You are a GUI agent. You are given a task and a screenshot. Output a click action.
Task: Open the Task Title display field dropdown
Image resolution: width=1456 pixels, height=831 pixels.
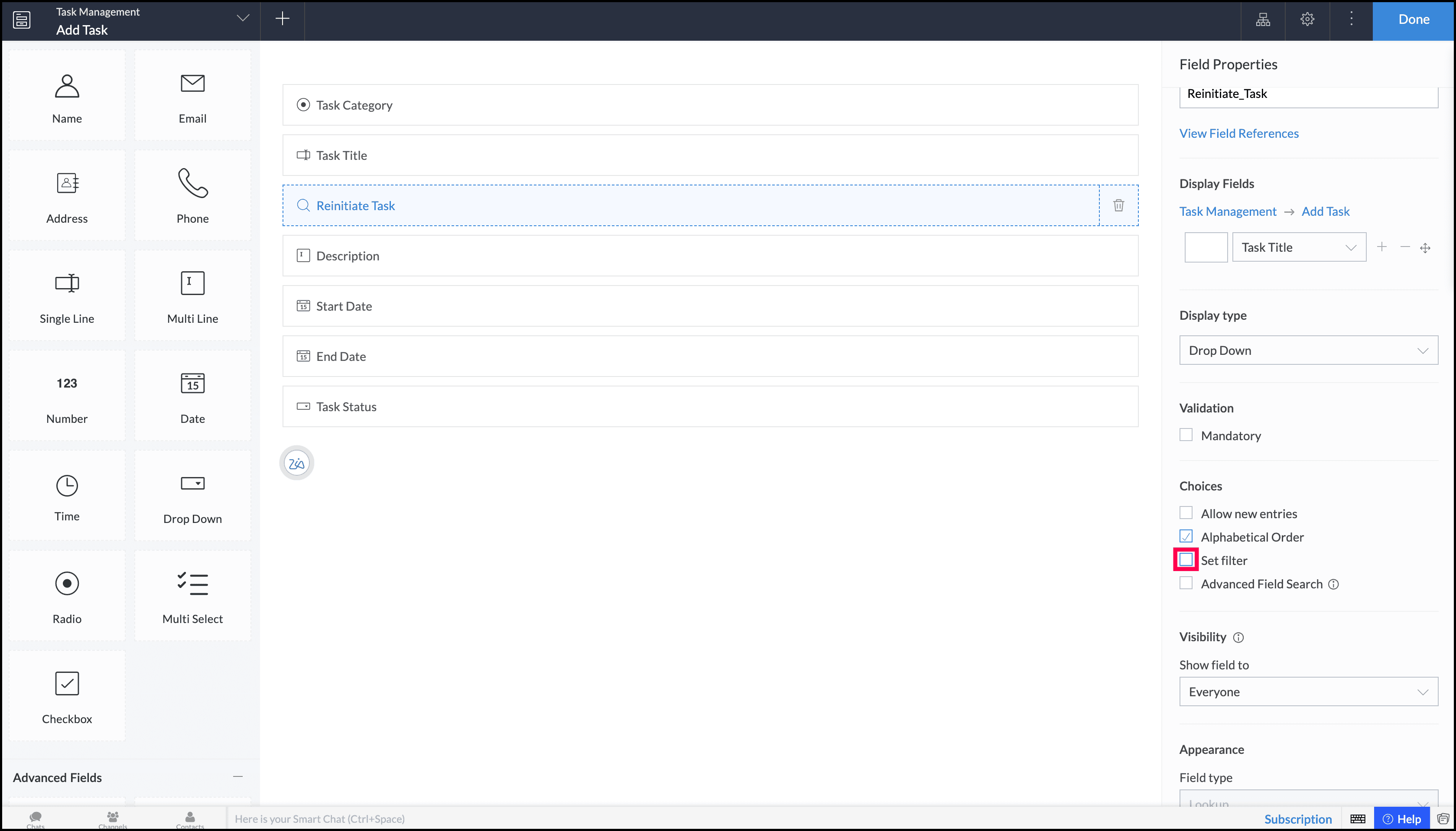pos(1298,247)
